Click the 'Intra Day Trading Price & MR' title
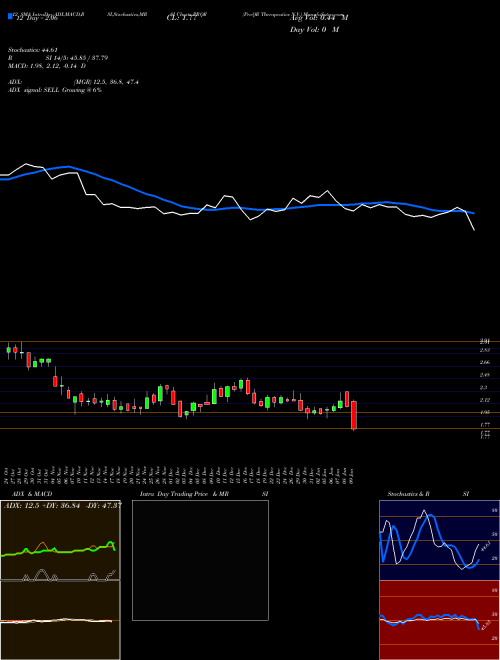Viewport: 500px width, 660px height. pos(184,494)
